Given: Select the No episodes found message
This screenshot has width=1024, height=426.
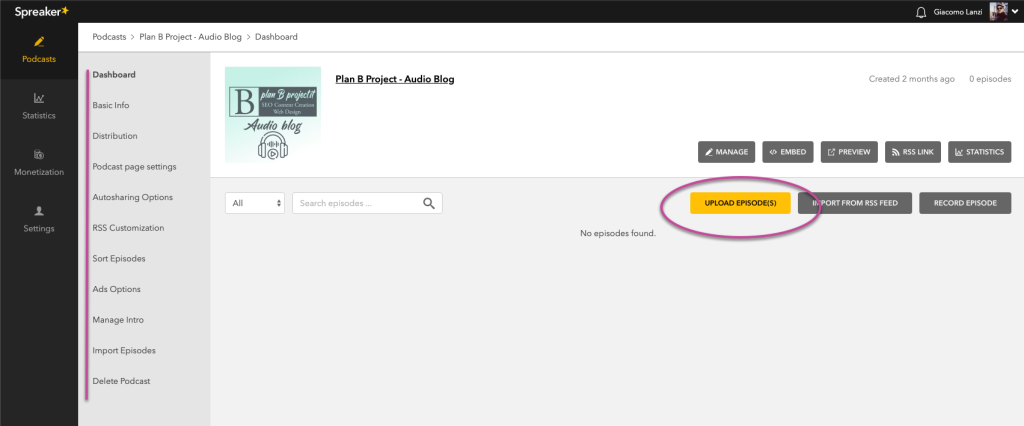Looking at the screenshot, I should [618, 233].
